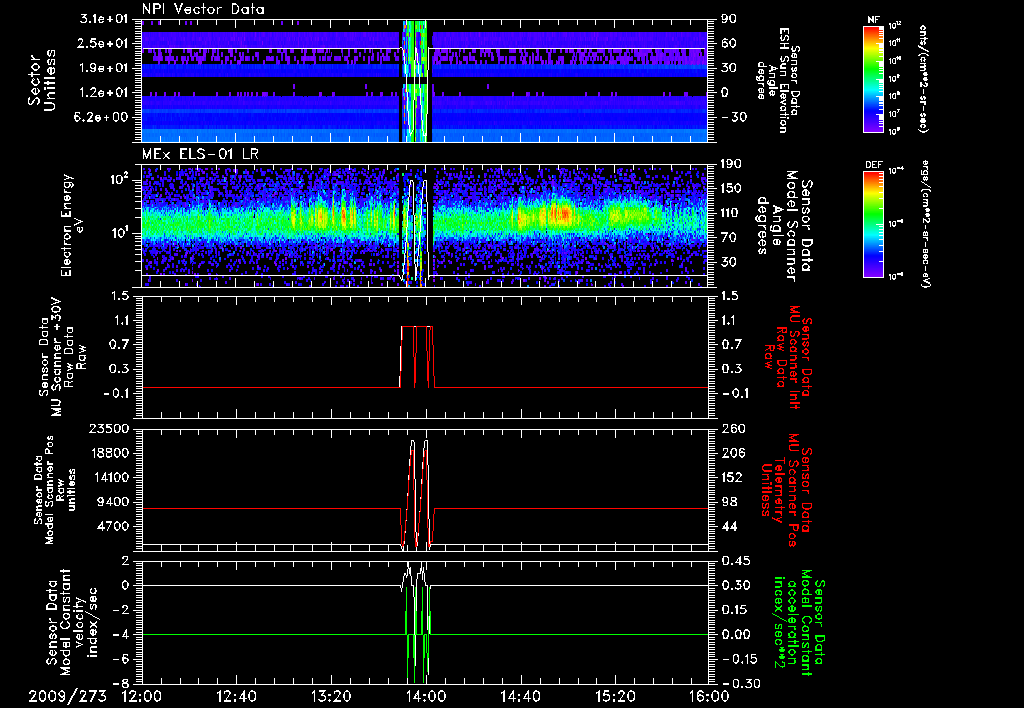The image size is (1024, 708).
Task: Click the DEF color scale bar
Action: click(x=874, y=223)
